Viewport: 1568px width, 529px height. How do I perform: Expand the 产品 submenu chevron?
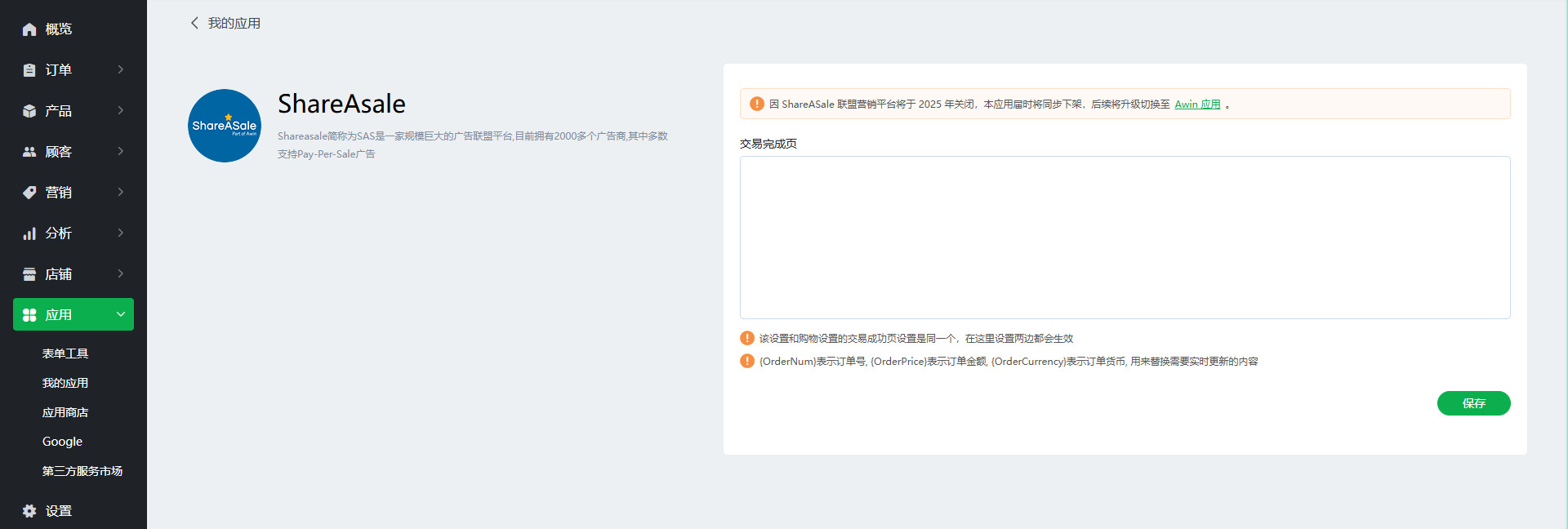pos(121,110)
